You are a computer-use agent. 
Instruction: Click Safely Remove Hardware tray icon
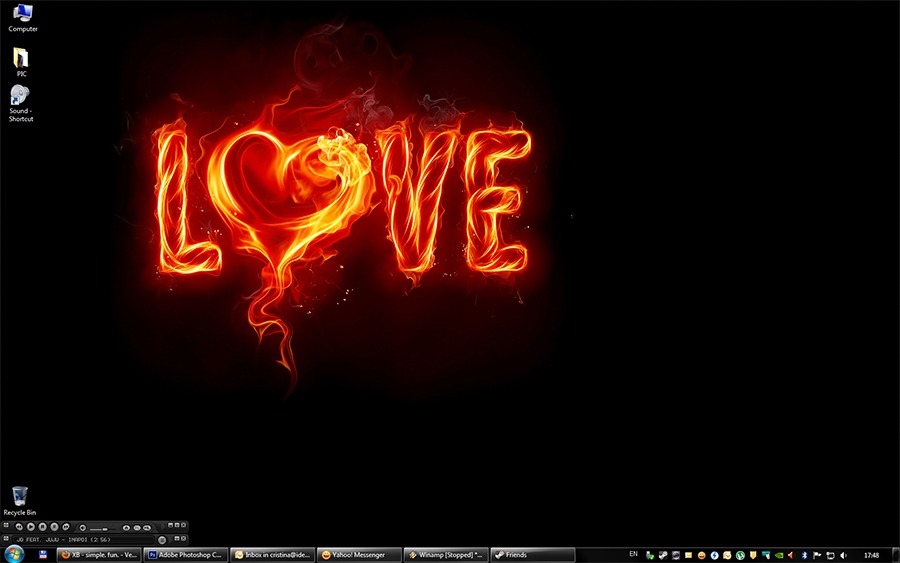click(650, 556)
